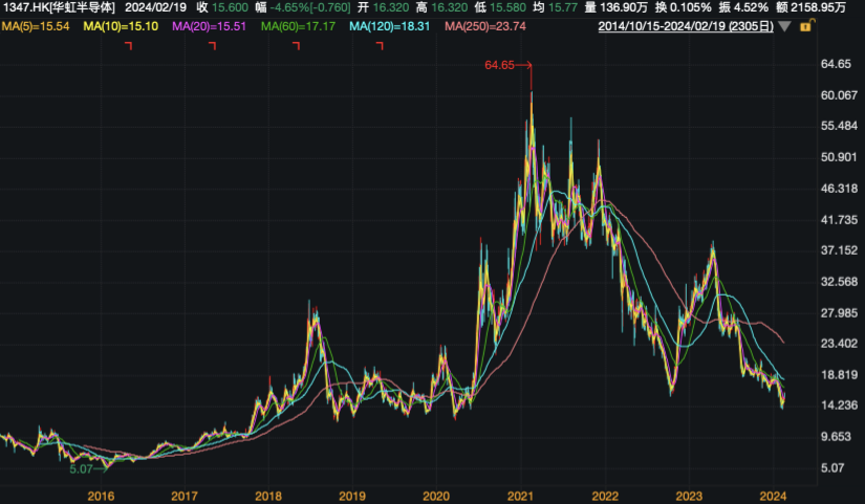
Task: Click the 2016 label on time axis
Action: pos(101,496)
